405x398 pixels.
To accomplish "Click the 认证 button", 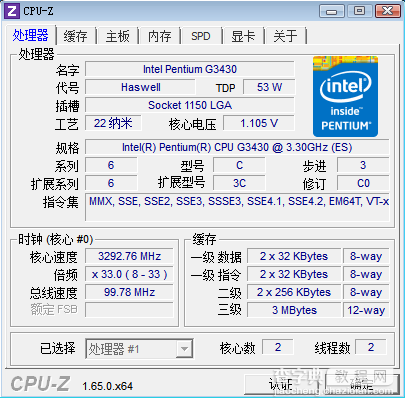I will [x=281, y=385].
